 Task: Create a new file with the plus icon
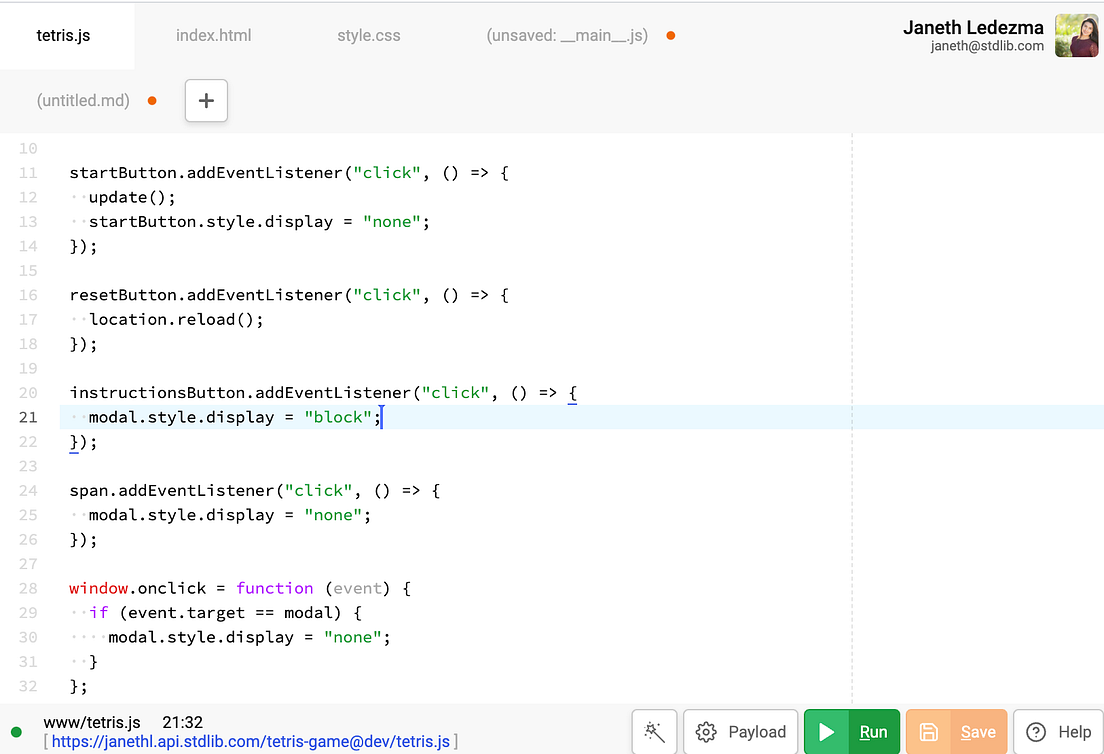click(206, 100)
